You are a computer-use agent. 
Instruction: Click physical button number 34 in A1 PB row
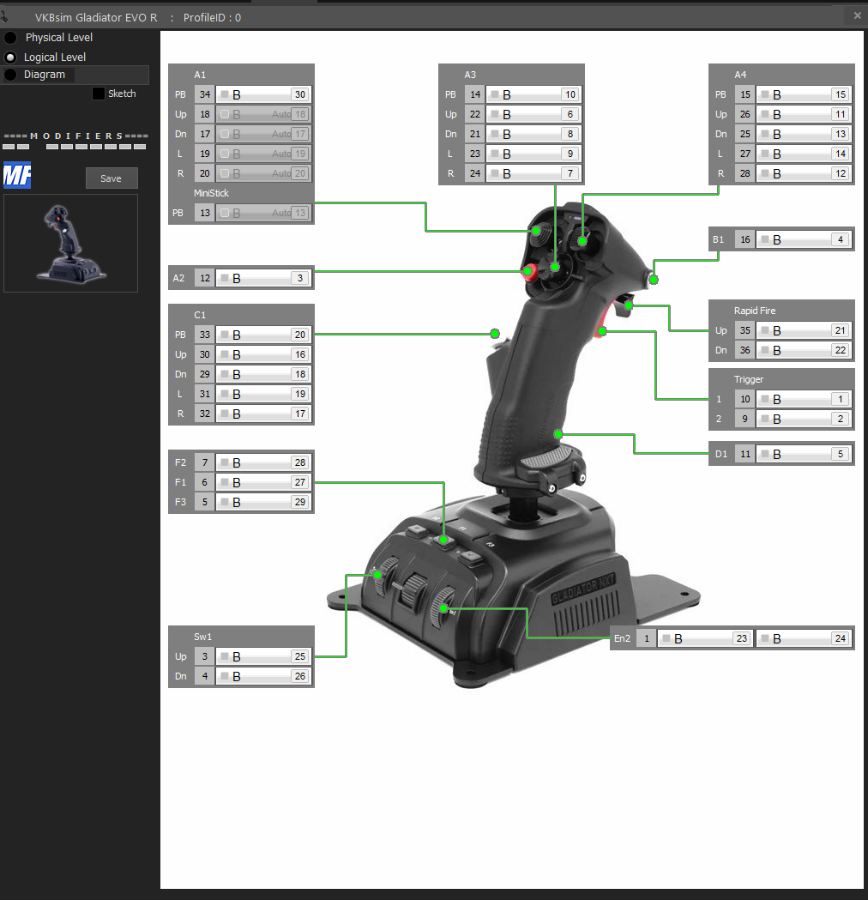[x=204, y=94]
